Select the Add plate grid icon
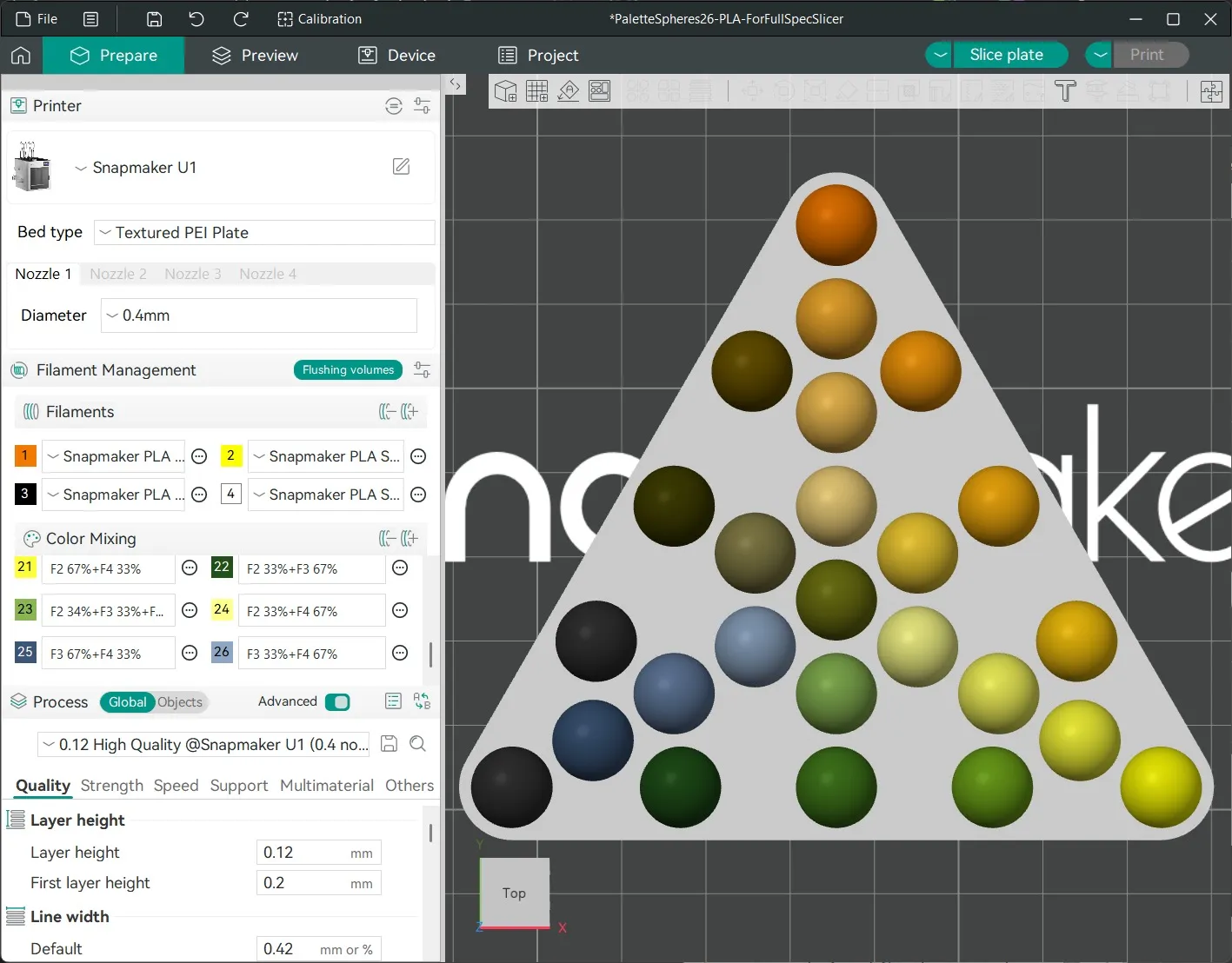Viewport: 1232px width, 963px height. pyautogui.click(x=536, y=90)
